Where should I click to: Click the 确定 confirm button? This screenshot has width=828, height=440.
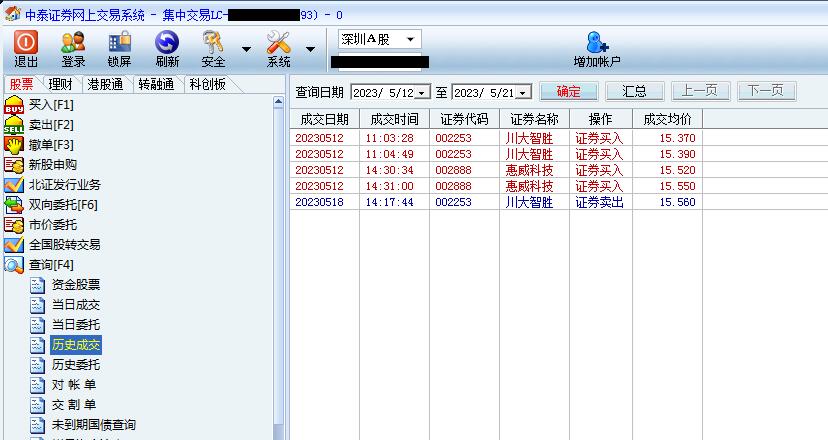569,91
